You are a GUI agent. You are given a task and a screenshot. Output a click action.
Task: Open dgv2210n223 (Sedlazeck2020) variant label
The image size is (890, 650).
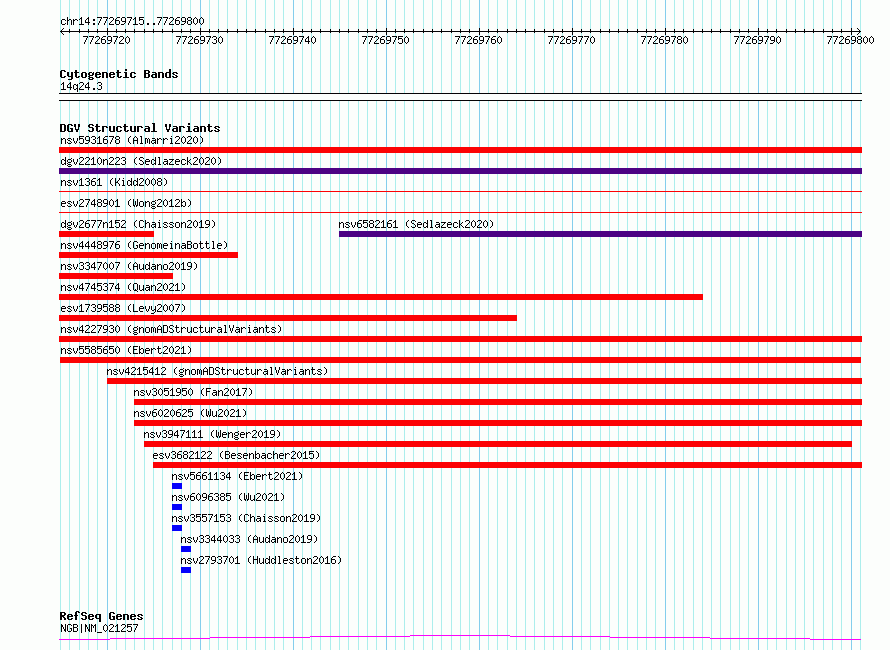pos(141,161)
